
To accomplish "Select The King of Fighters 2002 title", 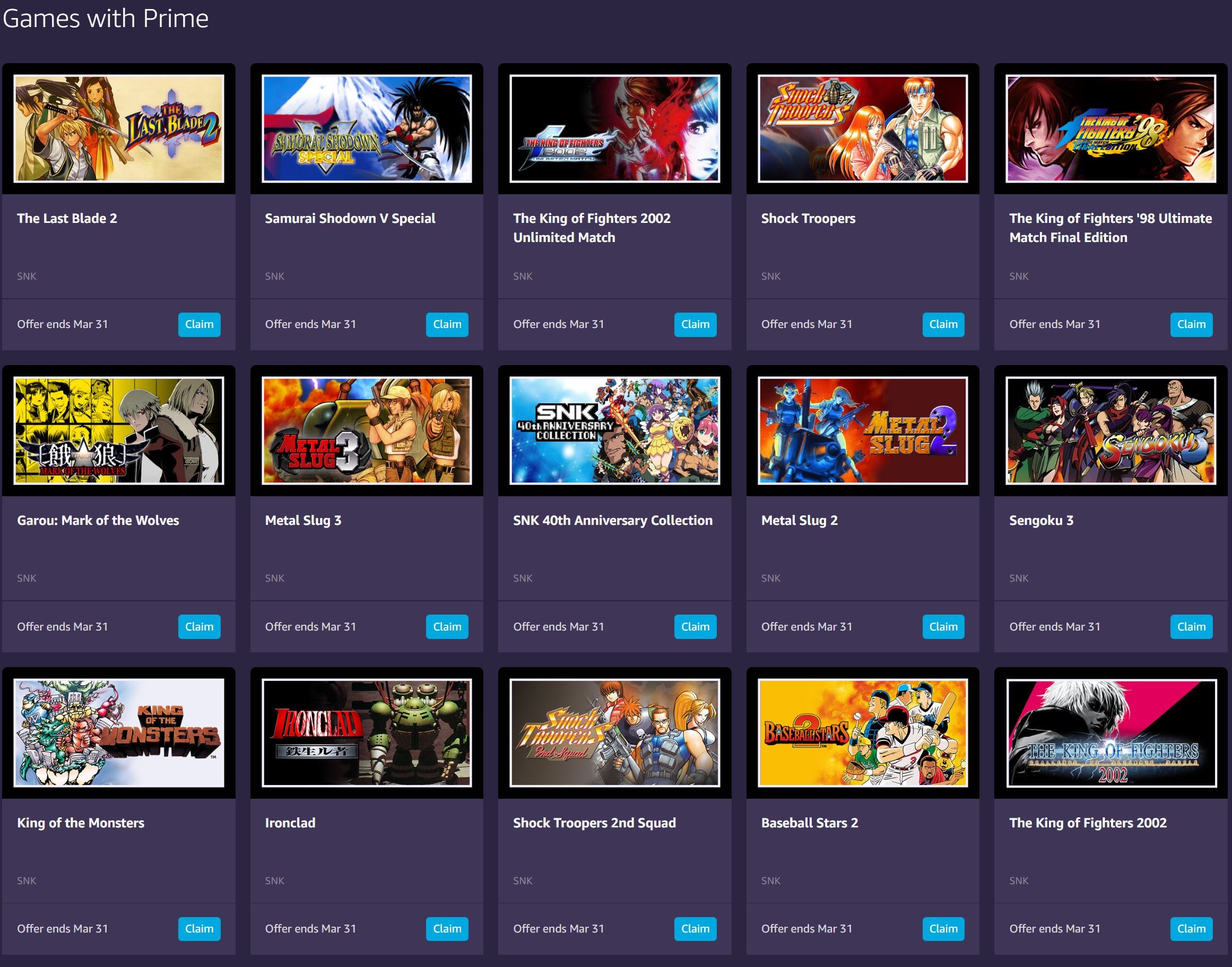I will (x=1088, y=823).
